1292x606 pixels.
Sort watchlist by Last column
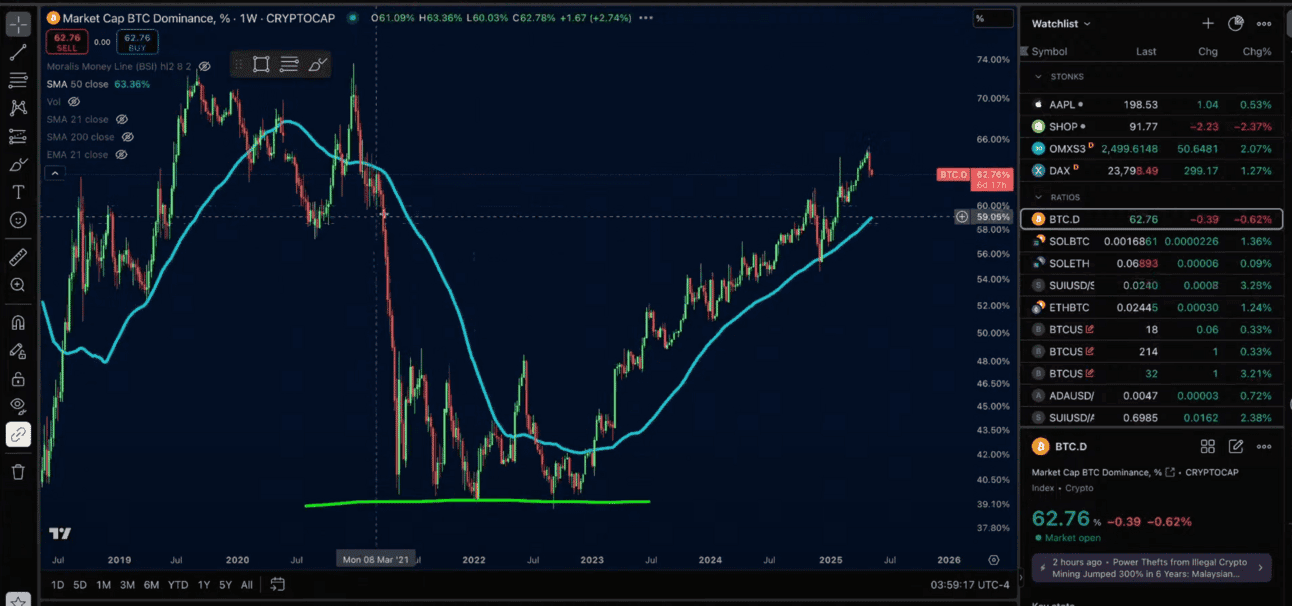pyautogui.click(x=1146, y=51)
